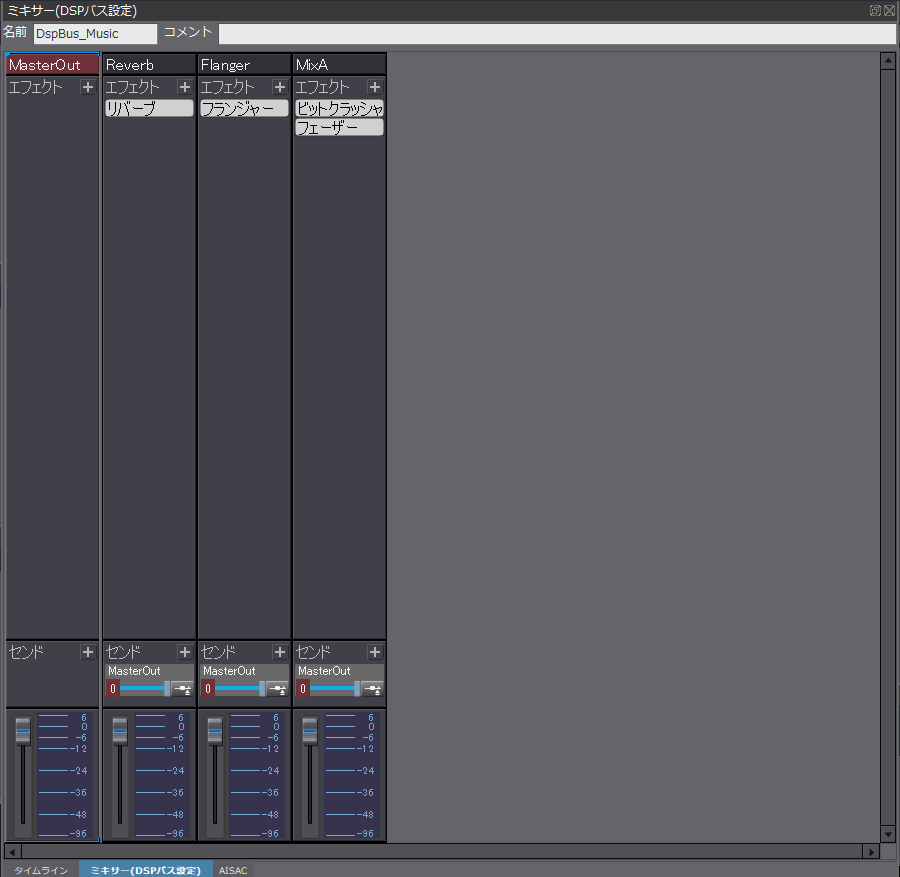Click MixA send routing icon
900x877 pixels.
373,689
